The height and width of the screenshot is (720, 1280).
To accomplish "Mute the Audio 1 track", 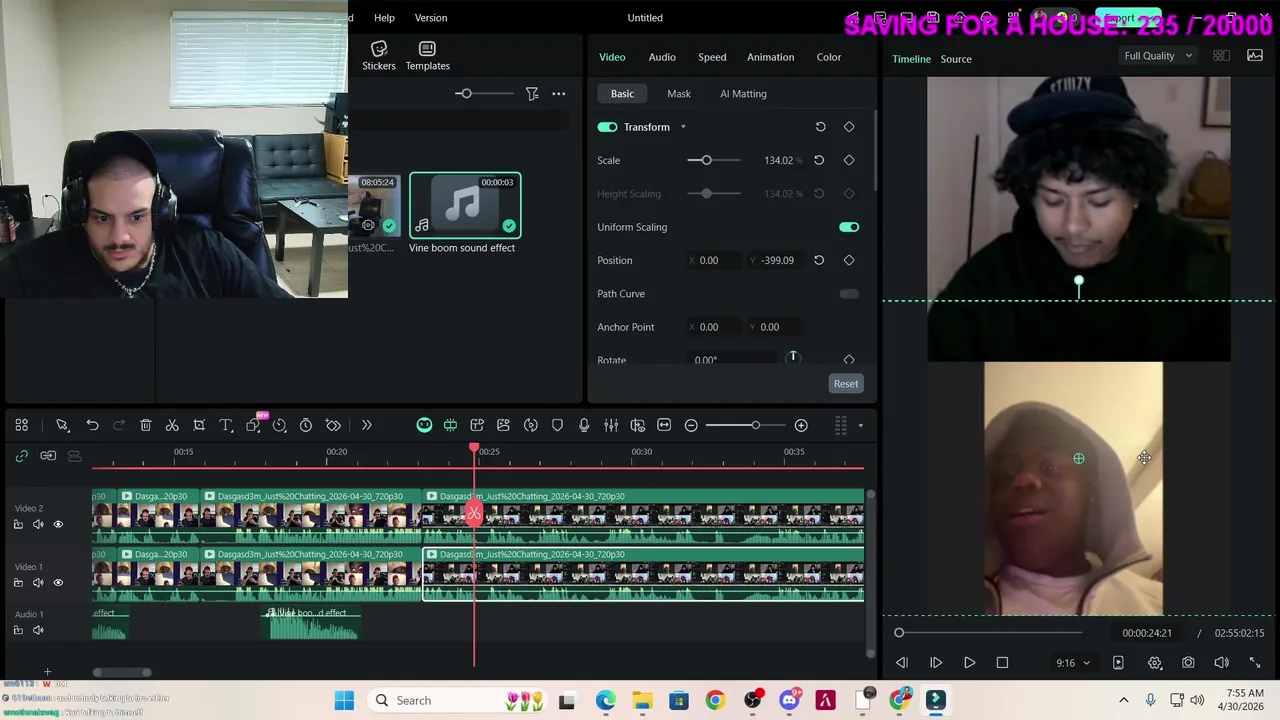I will tap(38, 631).
